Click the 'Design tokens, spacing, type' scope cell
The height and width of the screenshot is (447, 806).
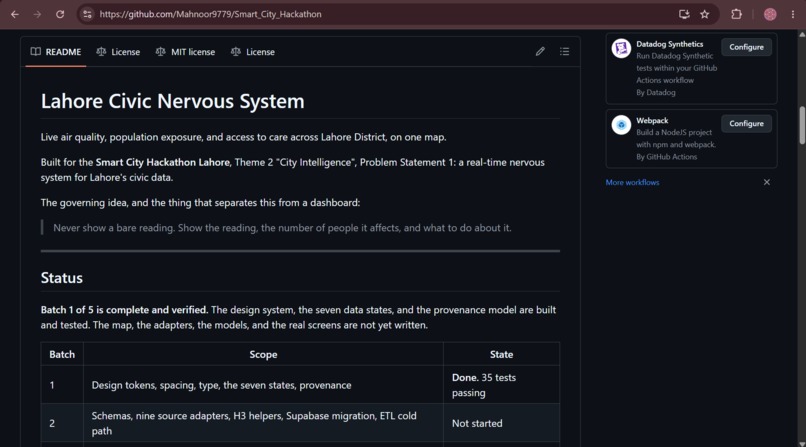[x=263, y=385]
